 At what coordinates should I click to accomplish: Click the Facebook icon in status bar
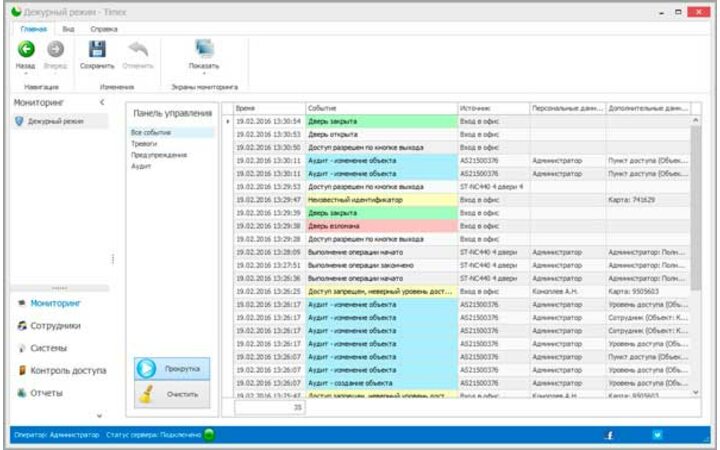tap(607, 435)
